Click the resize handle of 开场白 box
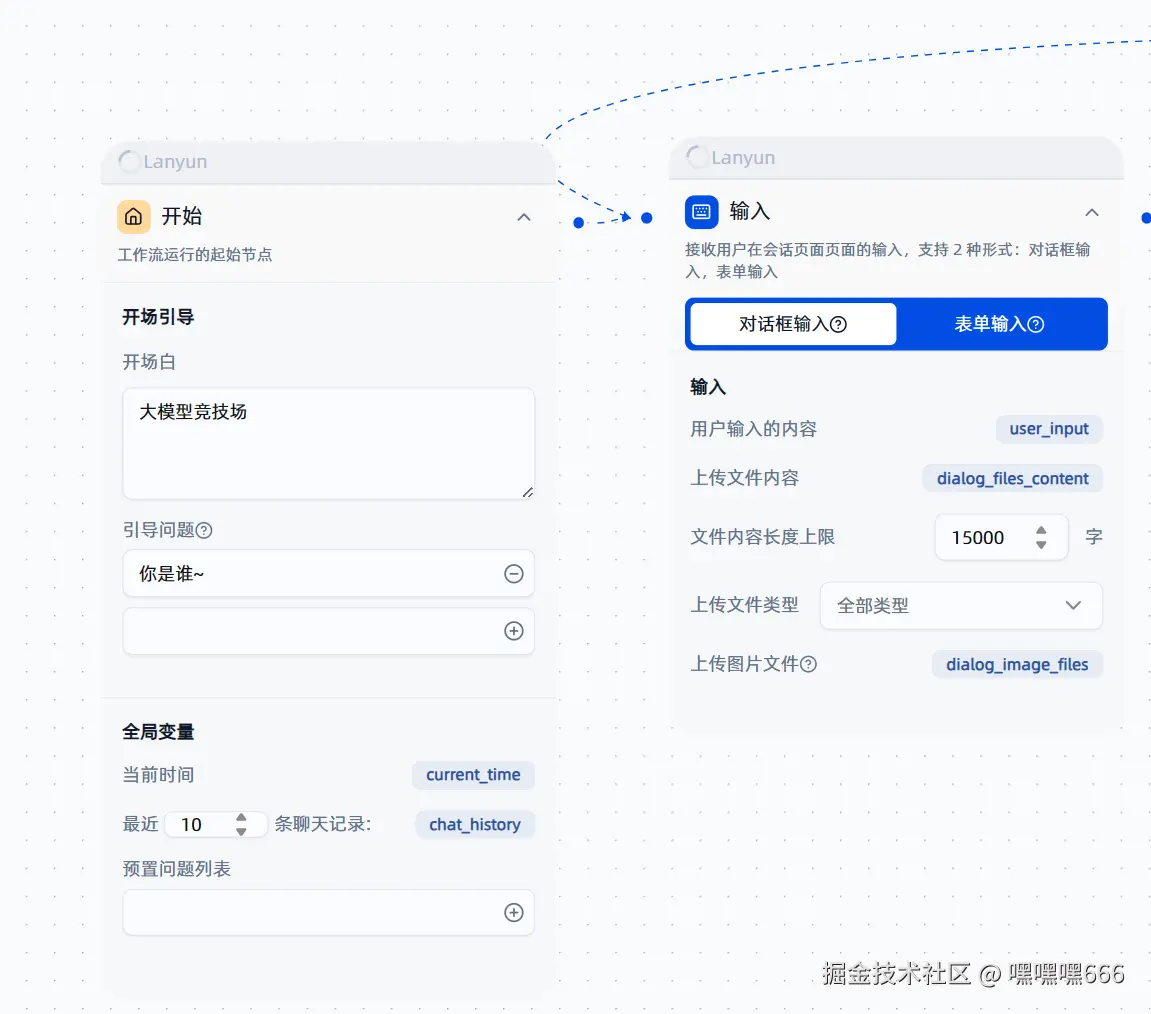The width and height of the screenshot is (1151, 1014). pyautogui.click(x=528, y=493)
